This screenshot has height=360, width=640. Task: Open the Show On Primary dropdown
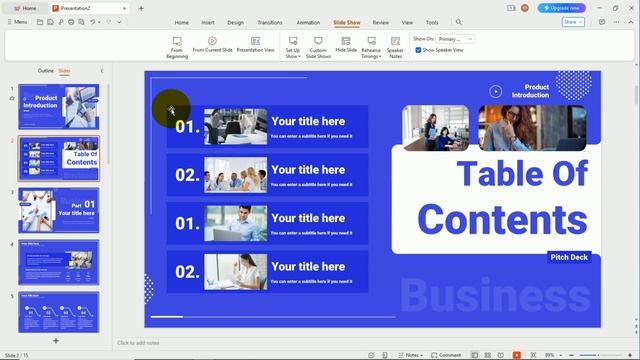coord(456,39)
